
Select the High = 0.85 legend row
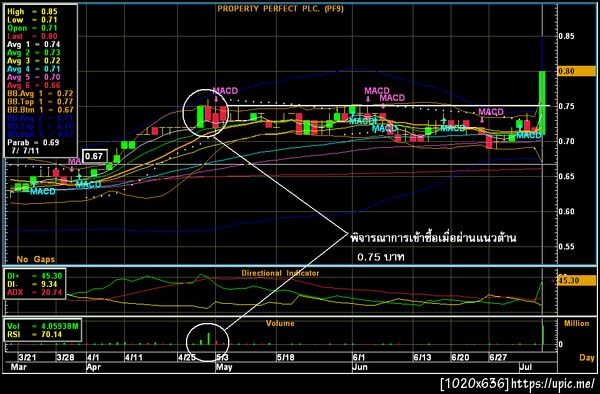pos(32,12)
